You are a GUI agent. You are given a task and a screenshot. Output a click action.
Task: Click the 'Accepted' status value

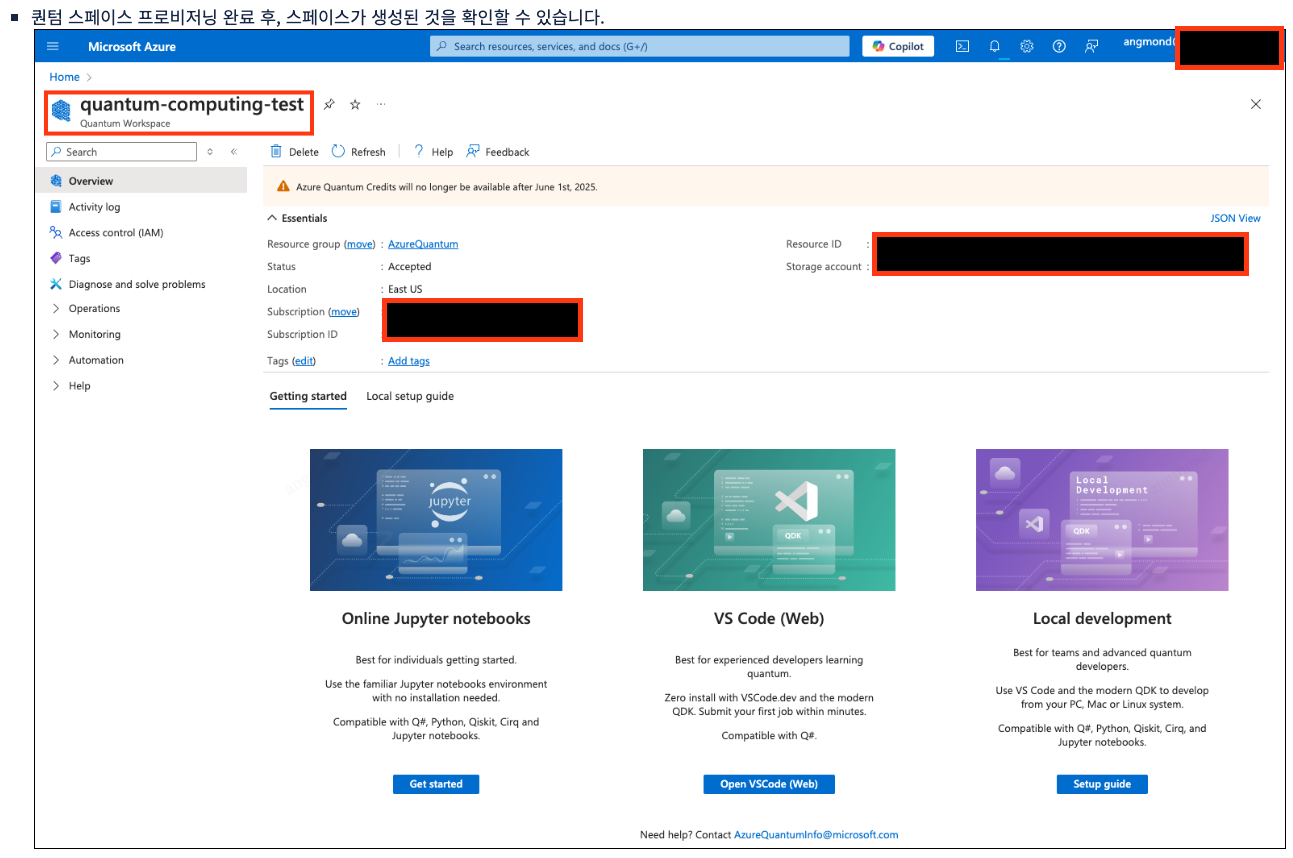pos(410,267)
